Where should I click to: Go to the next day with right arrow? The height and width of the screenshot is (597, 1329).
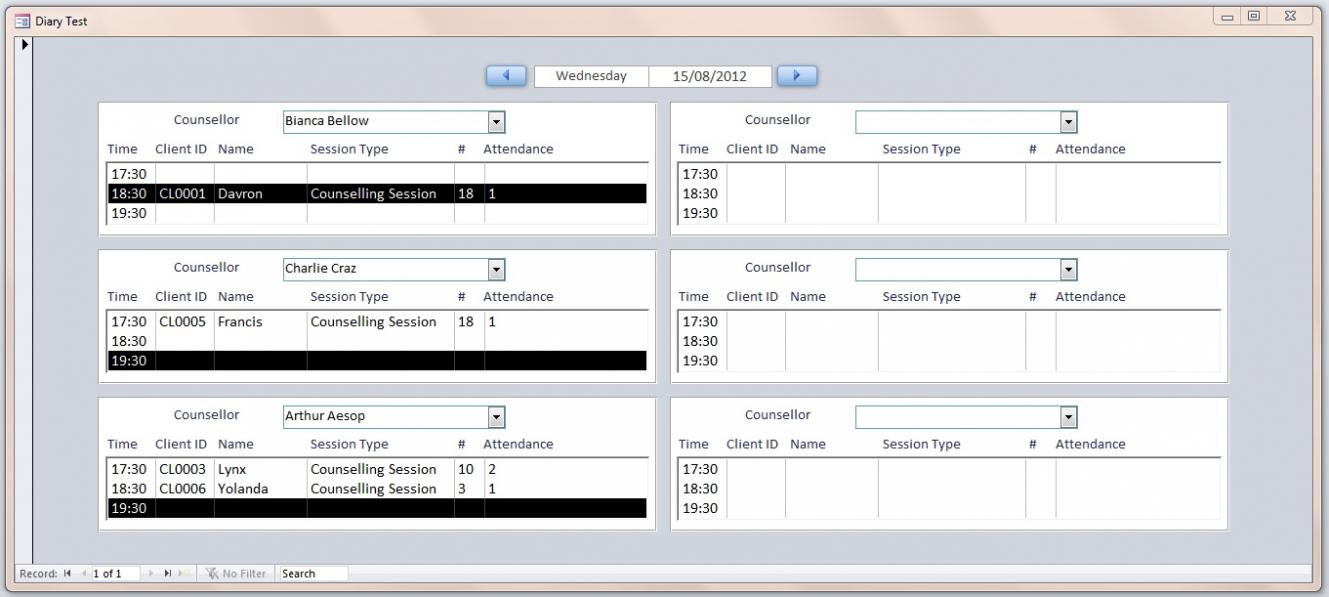pos(797,75)
